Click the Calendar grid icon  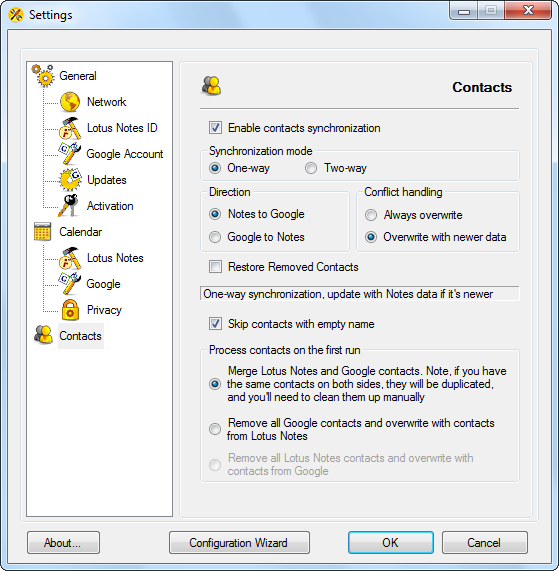[42, 232]
